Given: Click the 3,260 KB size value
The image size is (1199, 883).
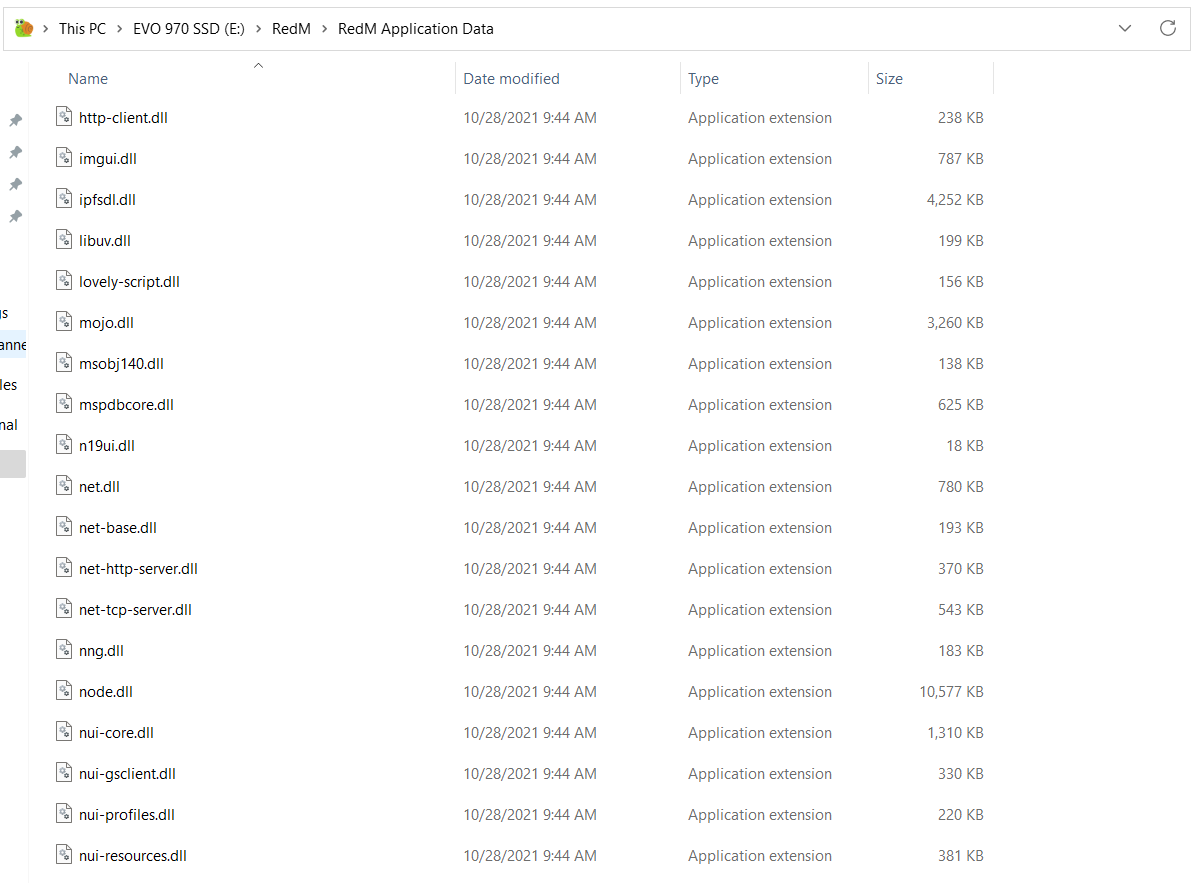Looking at the screenshot, I should (955, 323).
